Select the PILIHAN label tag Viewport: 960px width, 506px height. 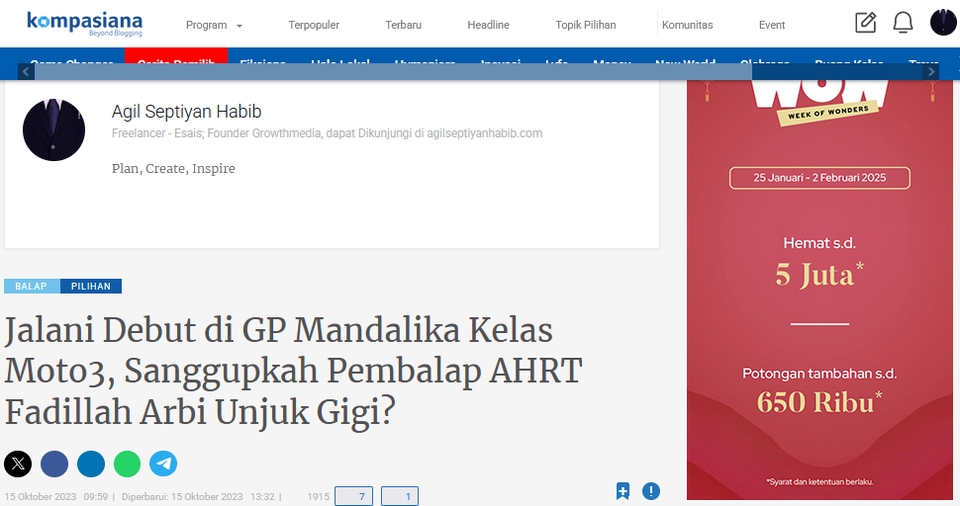click(x=91, y=286)
